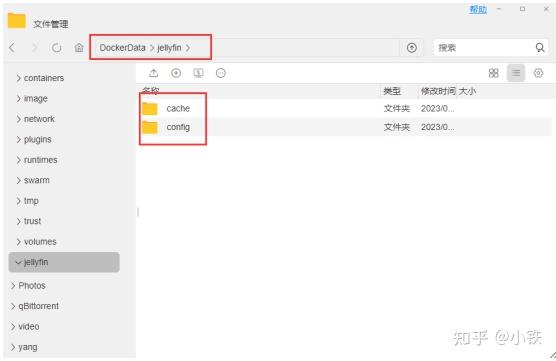Switch to list view layout
This screenshot has height=361, width=556.
tap(516, 73)
